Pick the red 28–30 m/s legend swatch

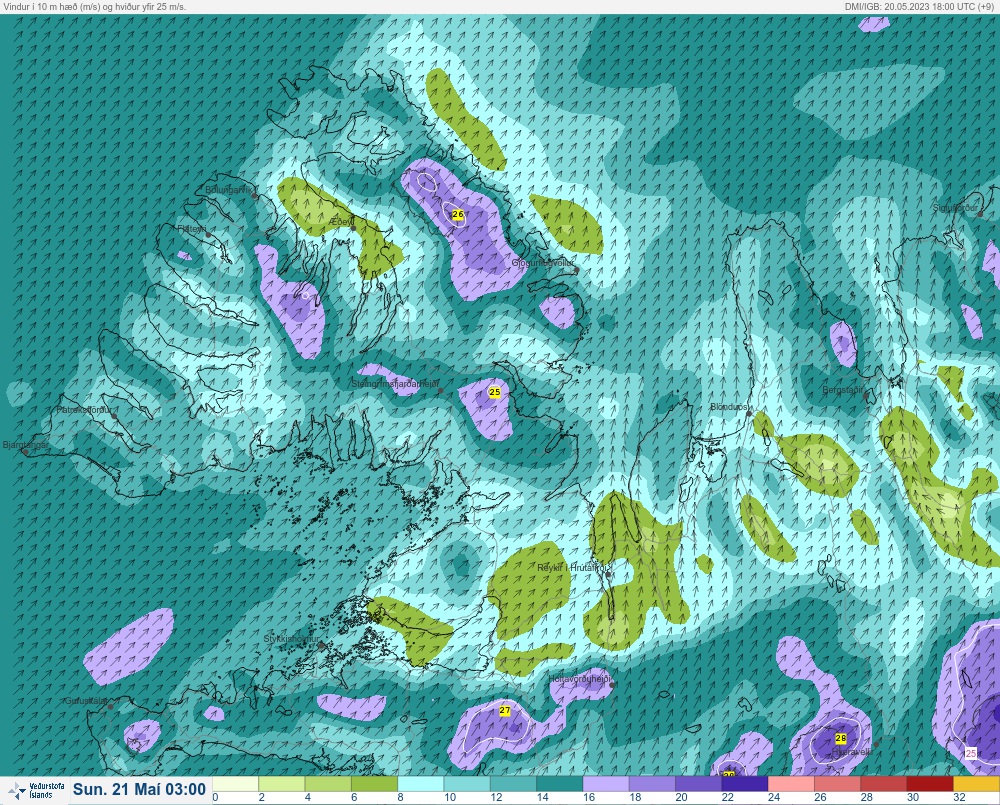(884, 783)
